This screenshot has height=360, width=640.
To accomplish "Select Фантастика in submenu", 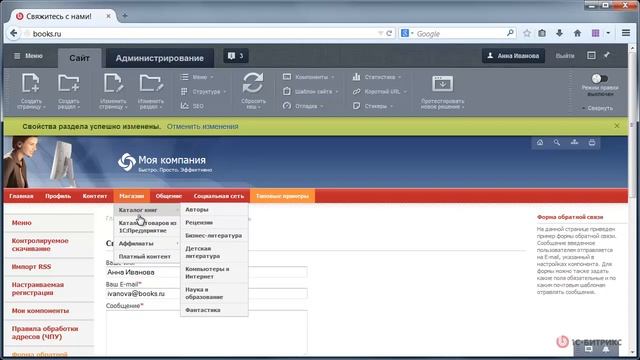I will tap(214, 310).
